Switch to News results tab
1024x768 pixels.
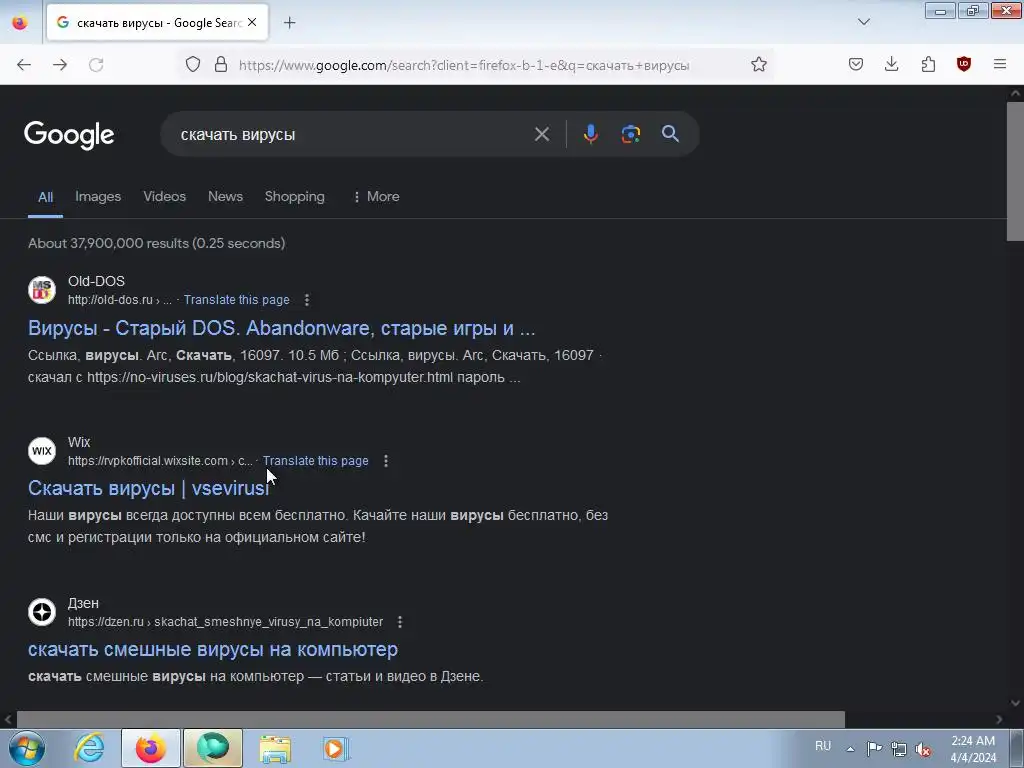coord(225,197)
